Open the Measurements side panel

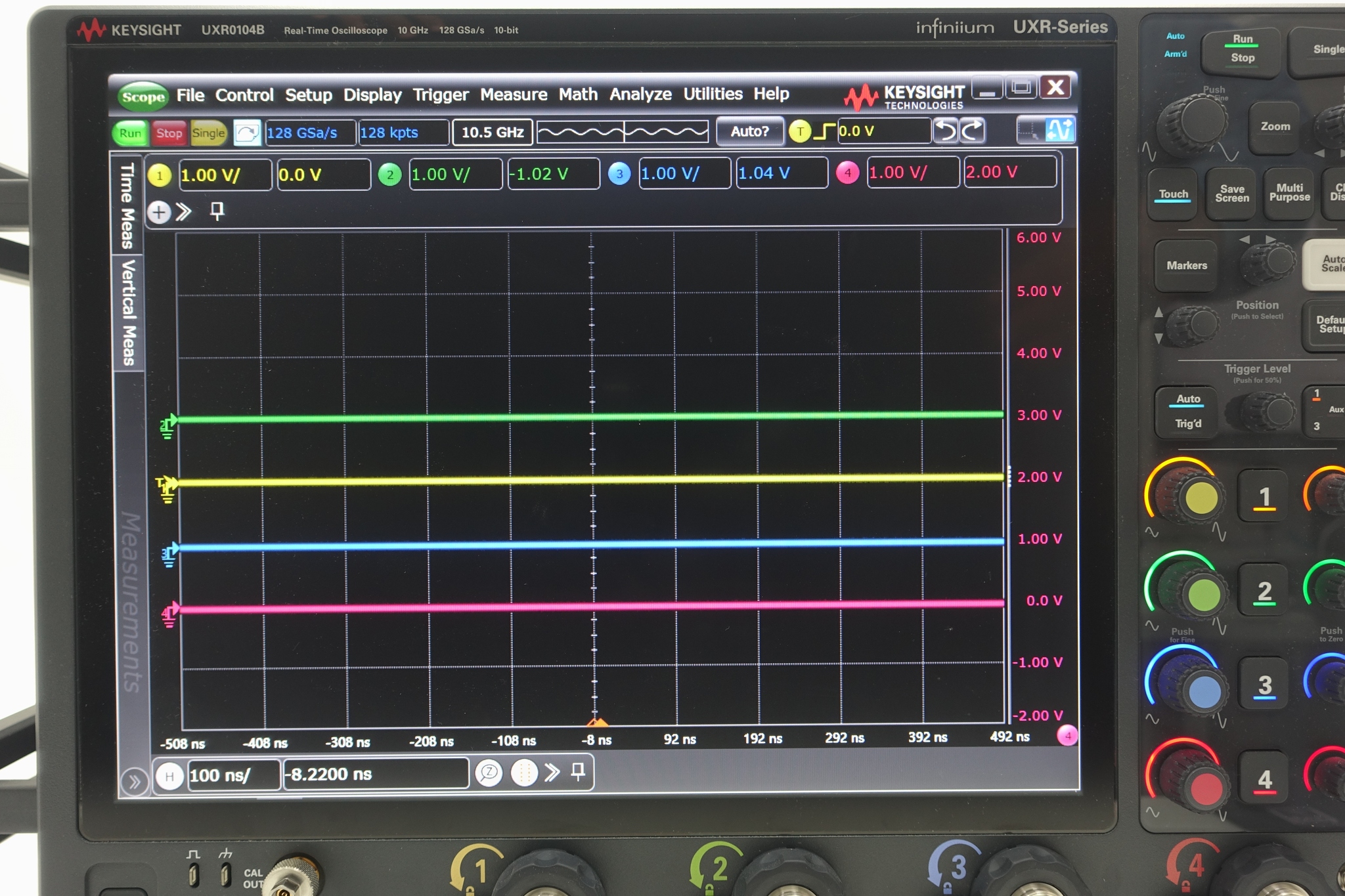(131, 601)
